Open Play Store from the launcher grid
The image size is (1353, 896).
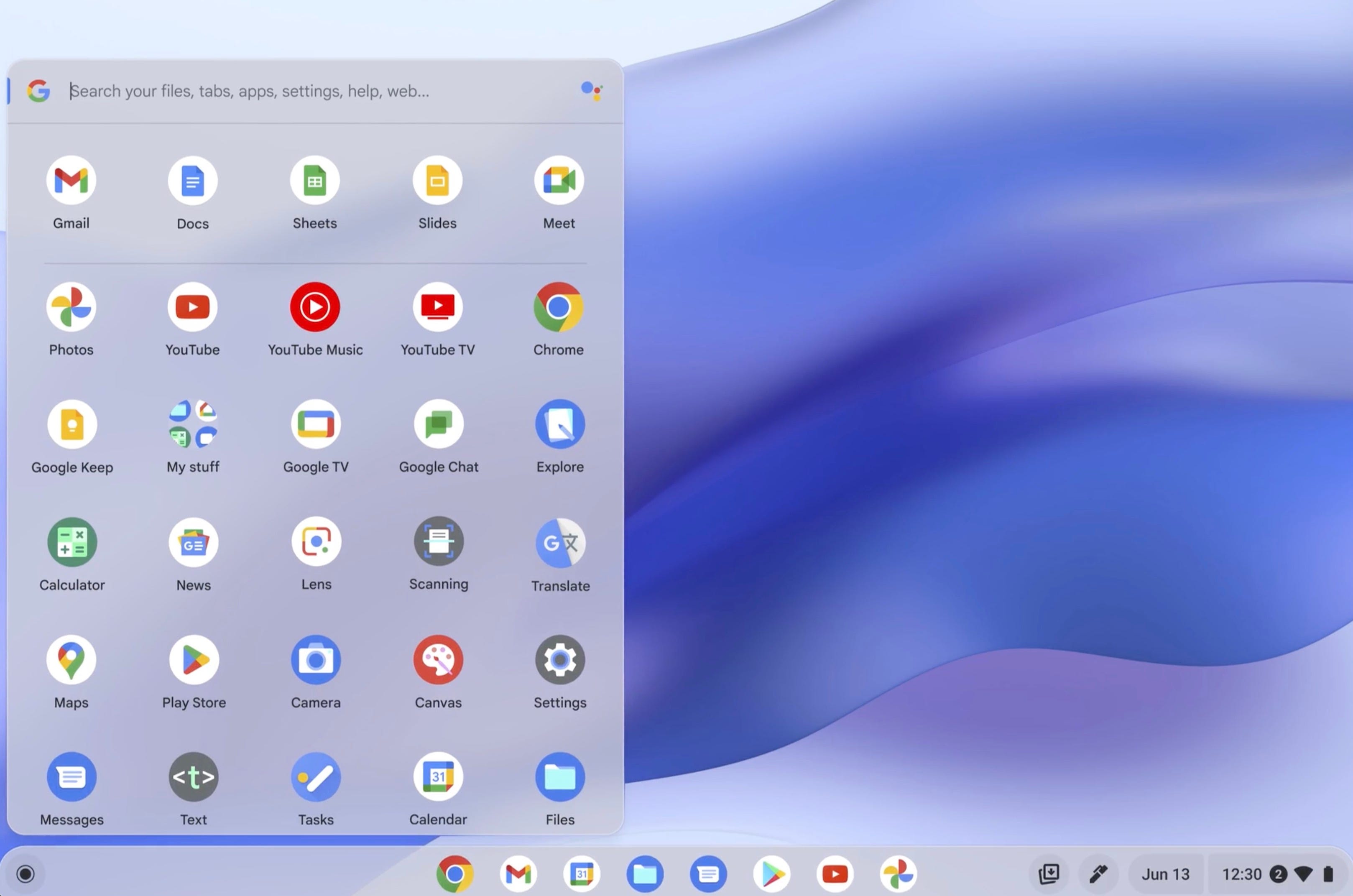[x=194, y=660]
